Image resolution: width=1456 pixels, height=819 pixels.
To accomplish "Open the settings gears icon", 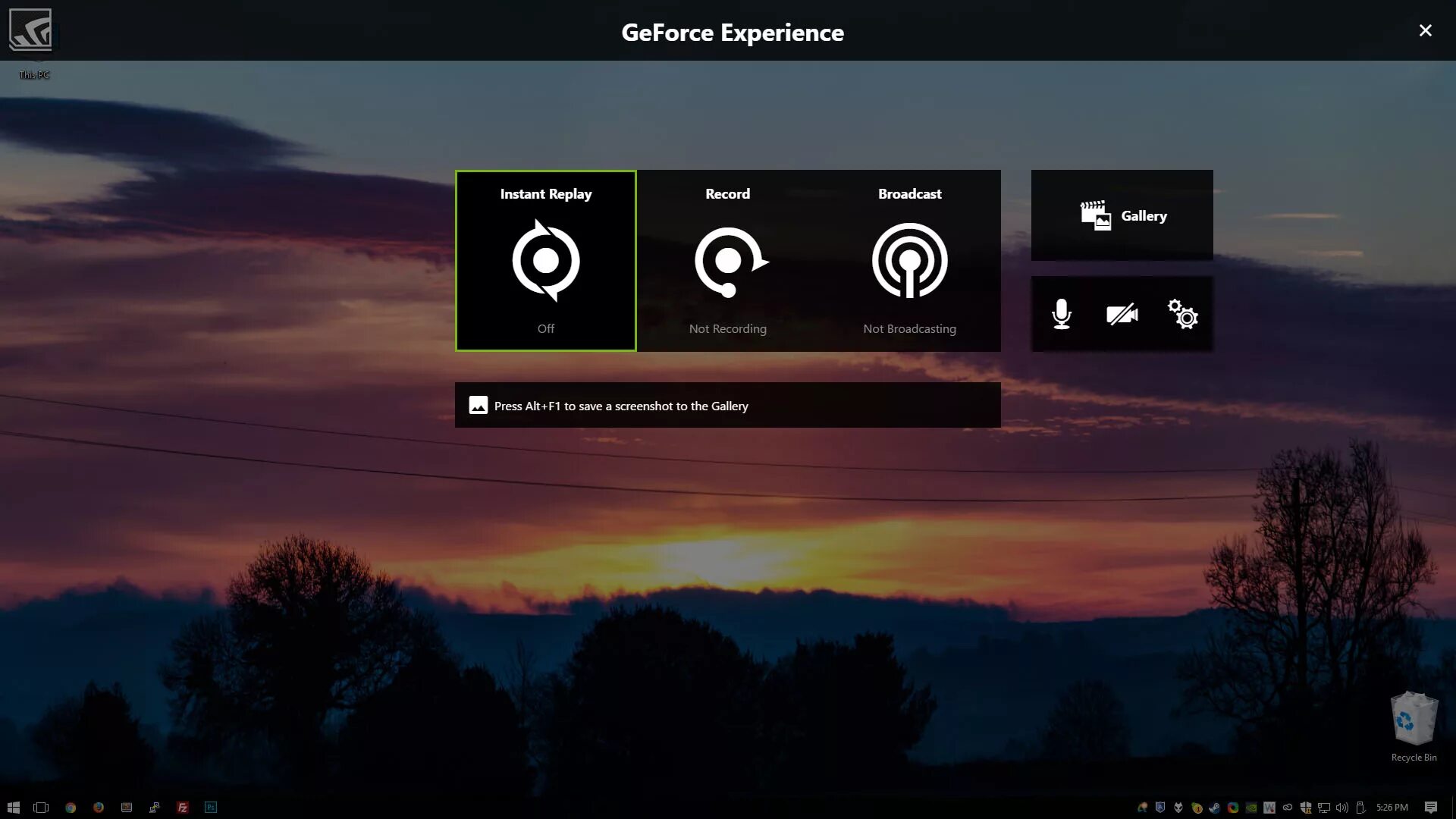I will (x=1183, y=314).
